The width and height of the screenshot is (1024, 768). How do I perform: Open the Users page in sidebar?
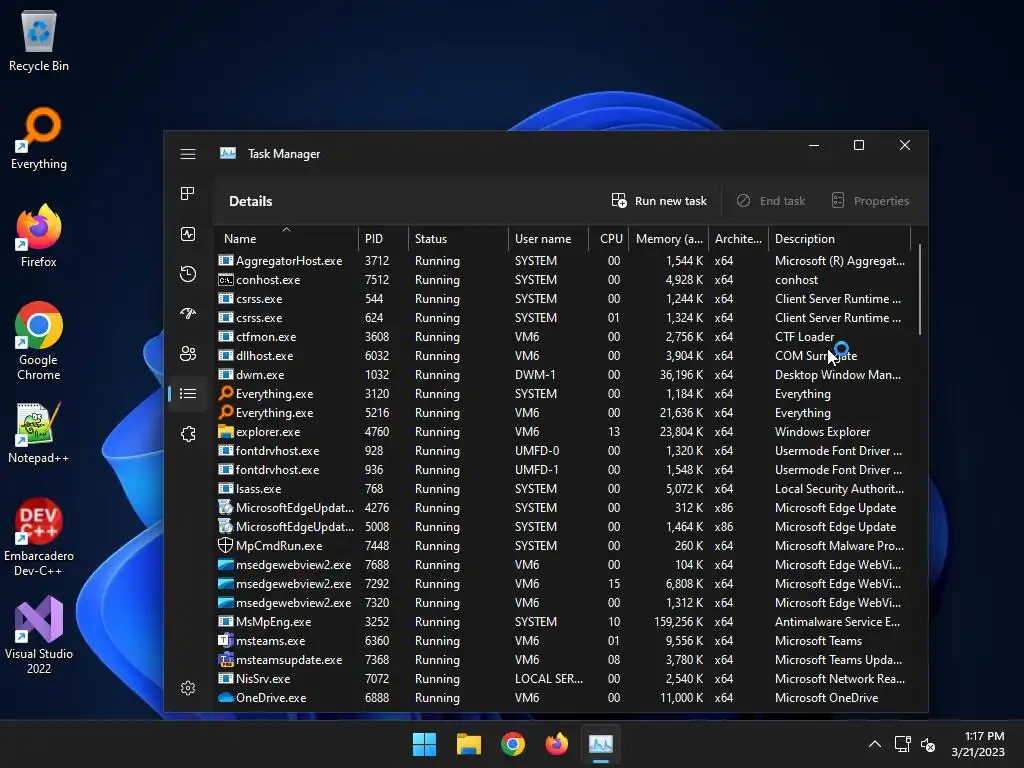click(x=188, y=353)
